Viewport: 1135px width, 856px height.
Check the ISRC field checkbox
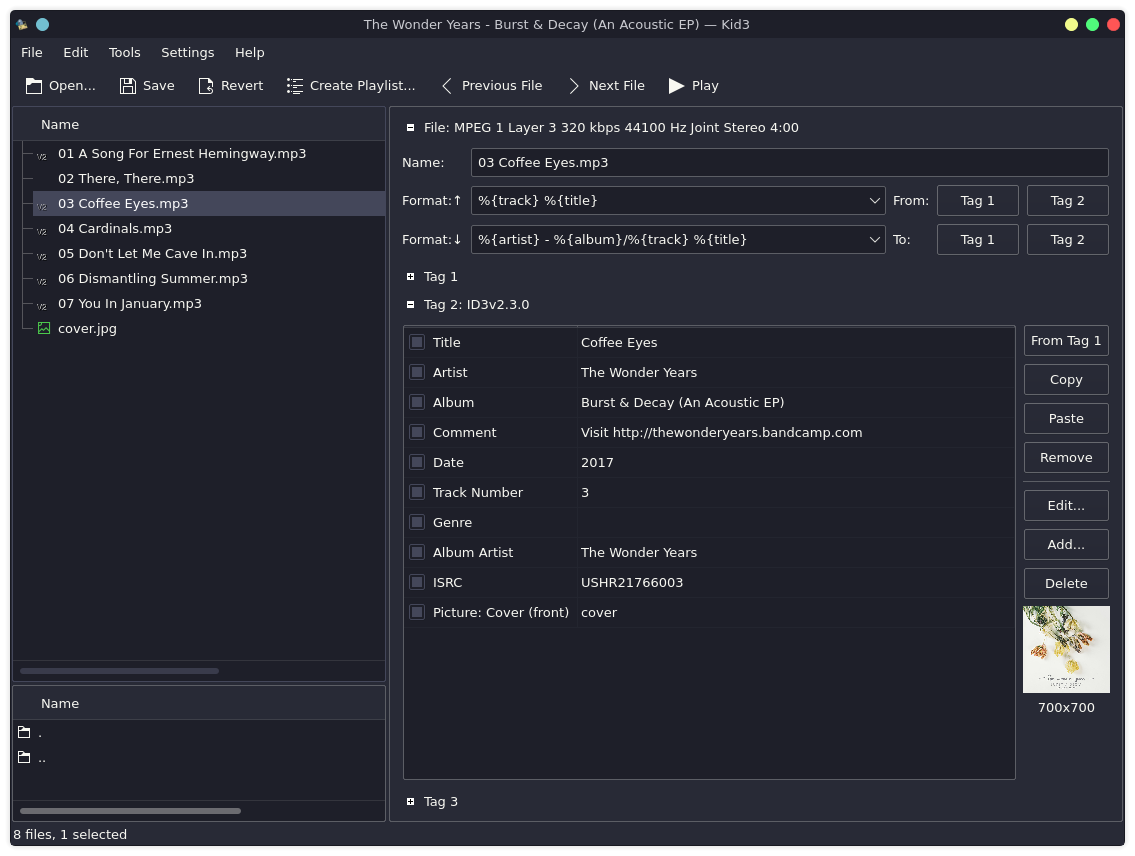click(417, 582)
